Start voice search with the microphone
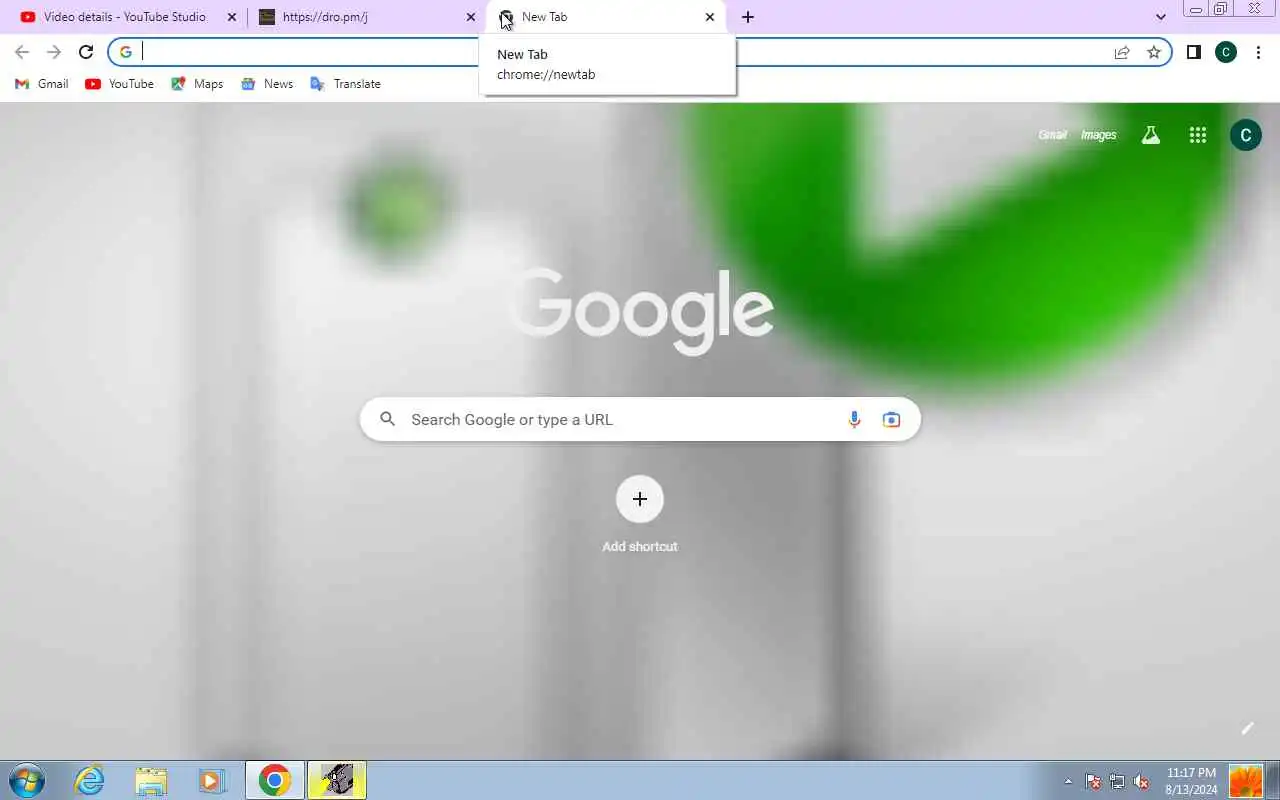The image size is (1280, 800). (x=854, y=420)
